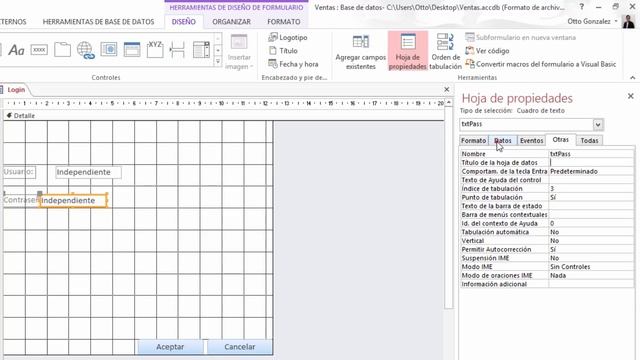Viewport: 640px width, 360px height.
Task: Click the form's vertical scrollbar up arrow
Action: click(x=449, y=102)
